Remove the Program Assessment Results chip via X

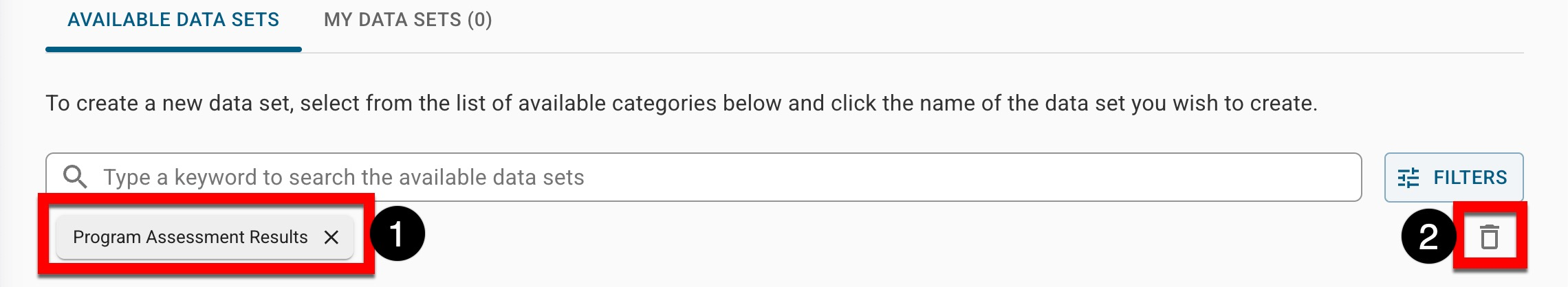[x=331, y=237]
